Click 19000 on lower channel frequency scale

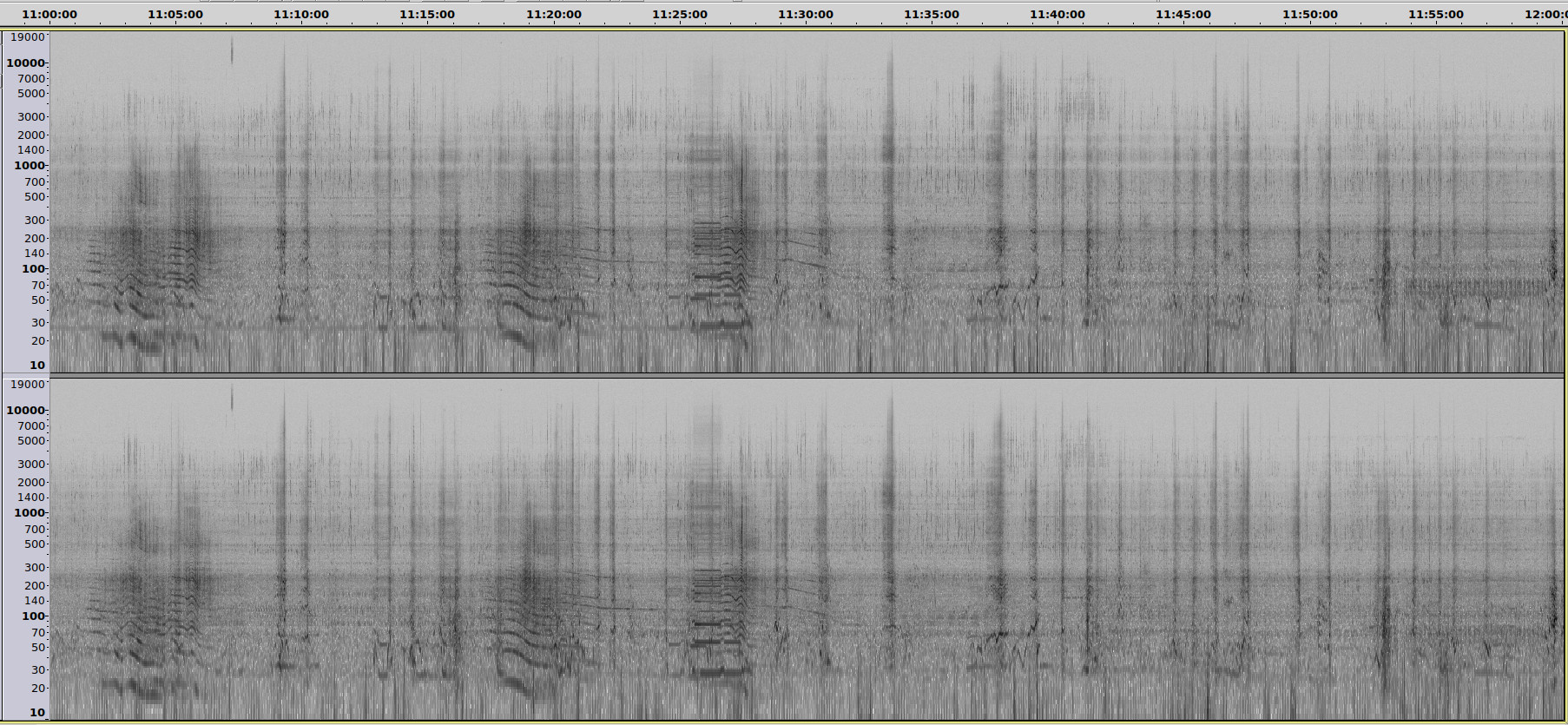click(x=27, y=385)
